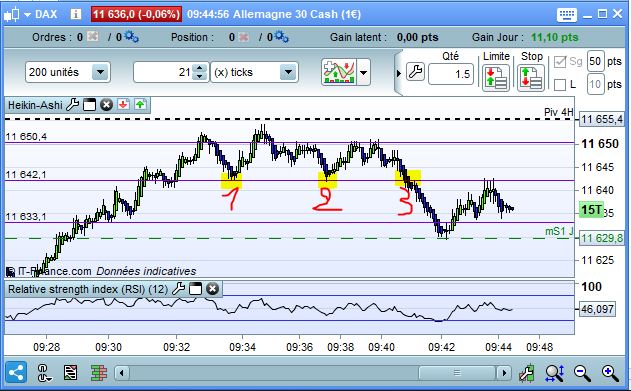Click the 10 pts limit field
Viewport: 631px width, 391px height.
point(595,84)
